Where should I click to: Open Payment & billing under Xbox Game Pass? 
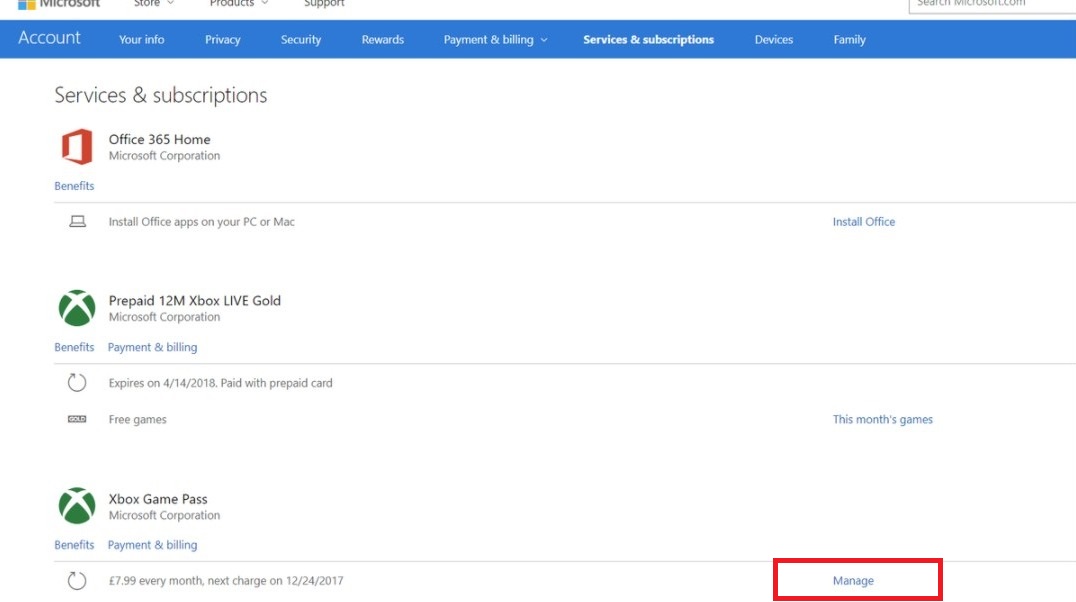(x=152, y=545)
